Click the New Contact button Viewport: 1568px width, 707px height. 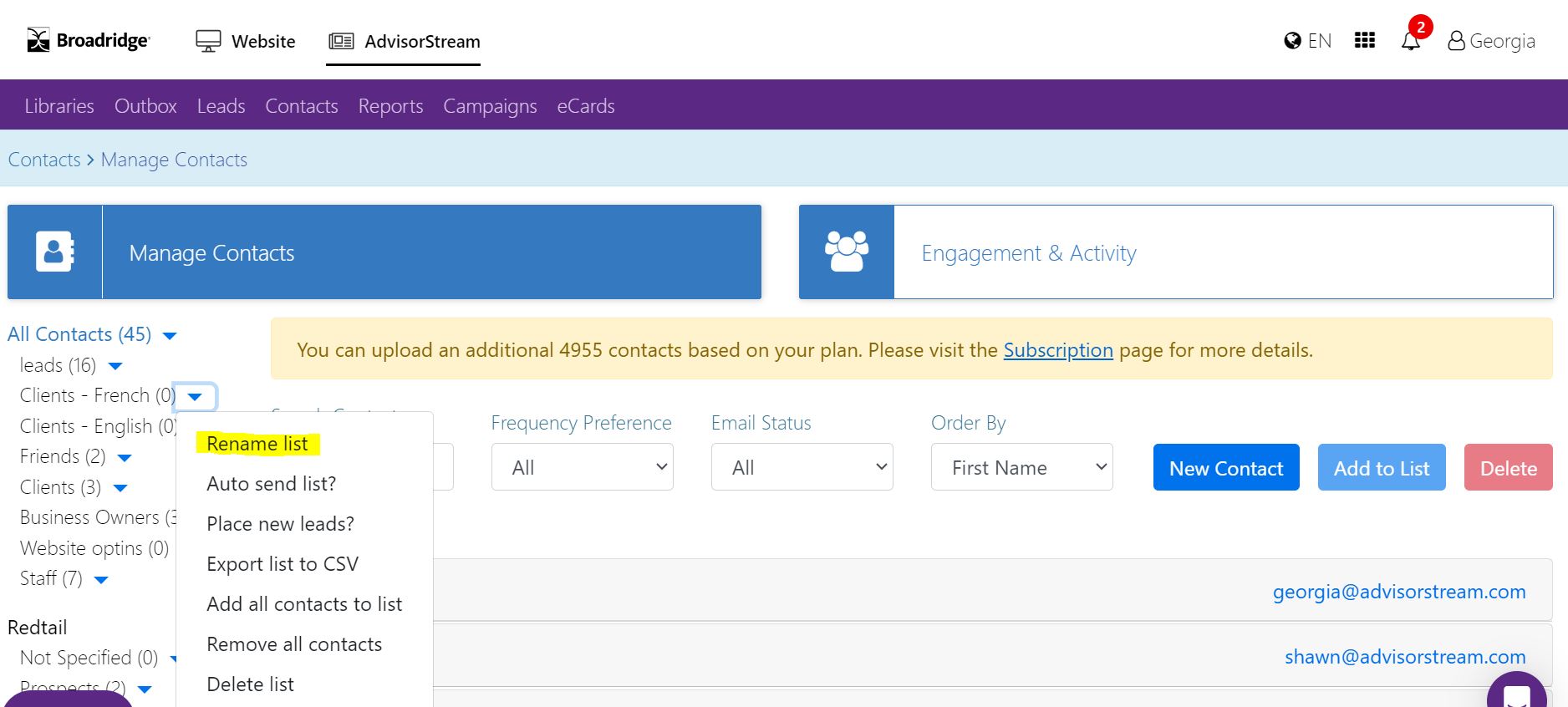pyautogui.click(x=1226, y=467)
